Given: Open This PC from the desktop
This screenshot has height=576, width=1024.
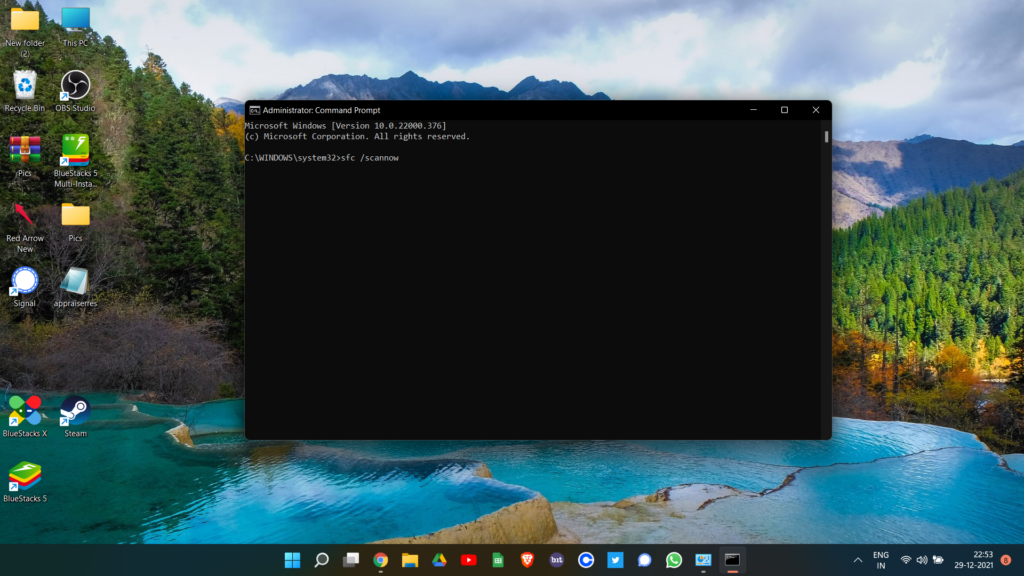Looking at the screenshot, I should (76, 20).
